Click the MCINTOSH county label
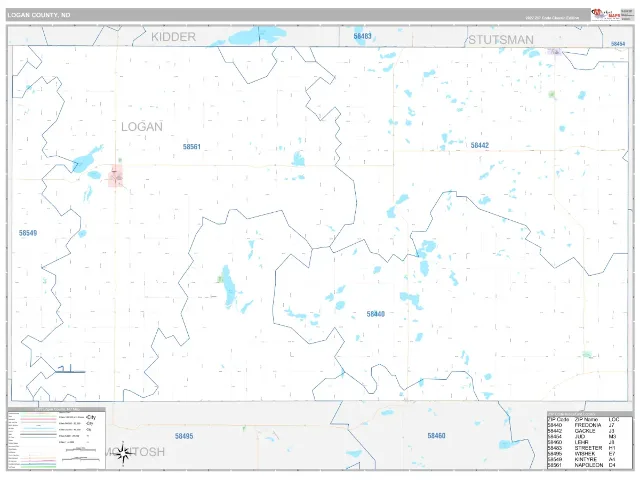Screen dimensions: 640x480 click(136, 452)
